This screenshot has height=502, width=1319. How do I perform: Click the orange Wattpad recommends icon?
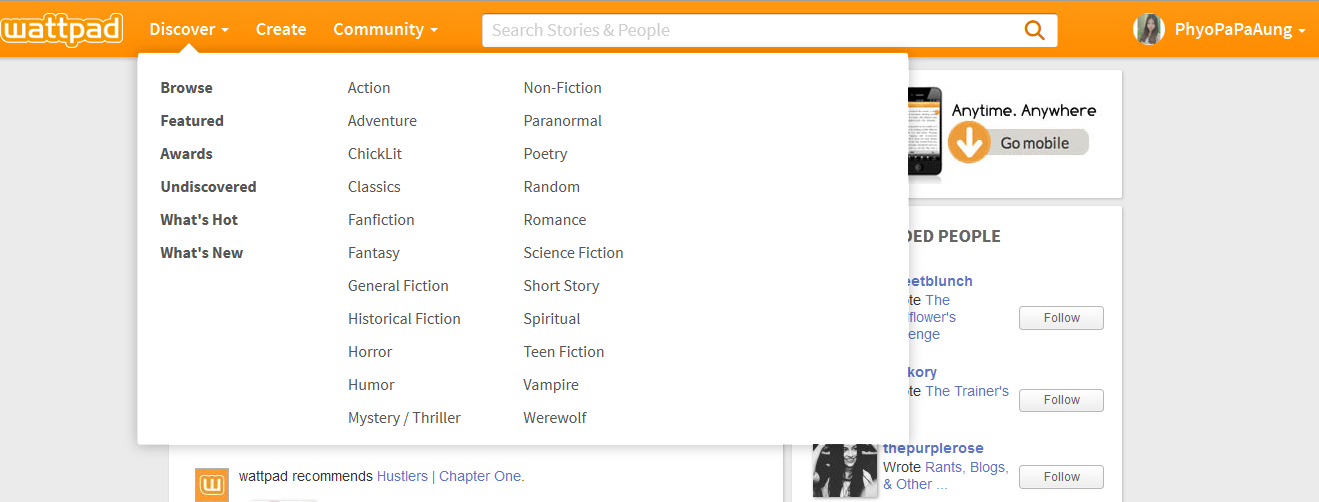click(x=212, y=485)
